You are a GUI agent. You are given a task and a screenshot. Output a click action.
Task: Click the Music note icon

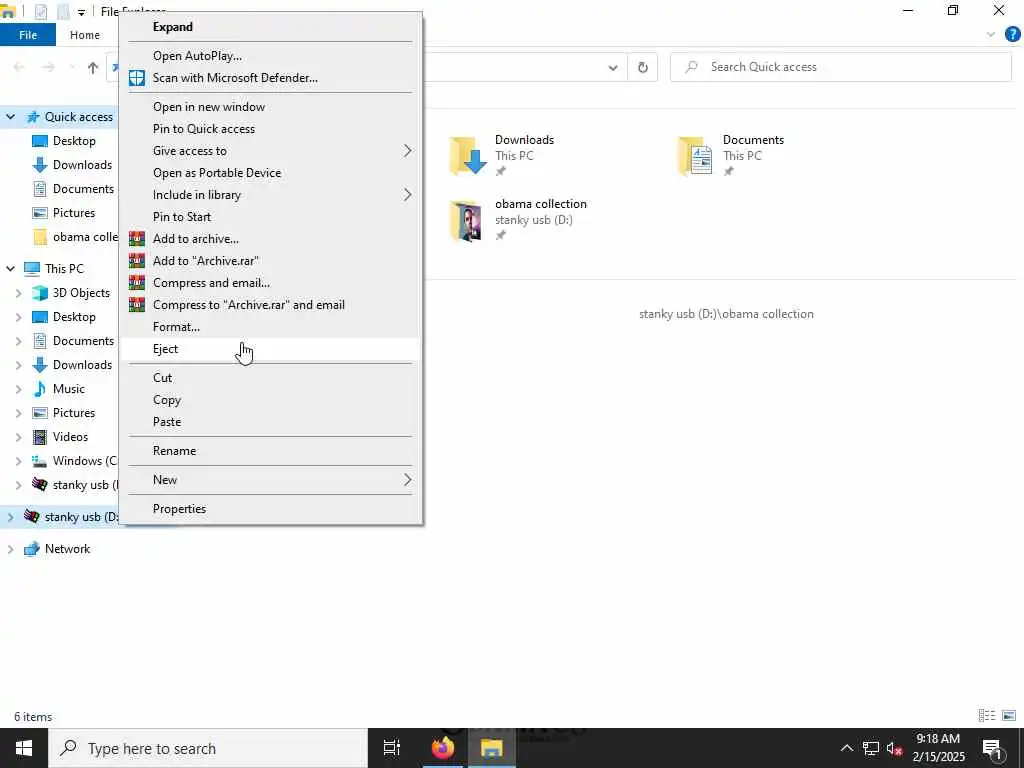pyautogui.click(x=40, y=389)
